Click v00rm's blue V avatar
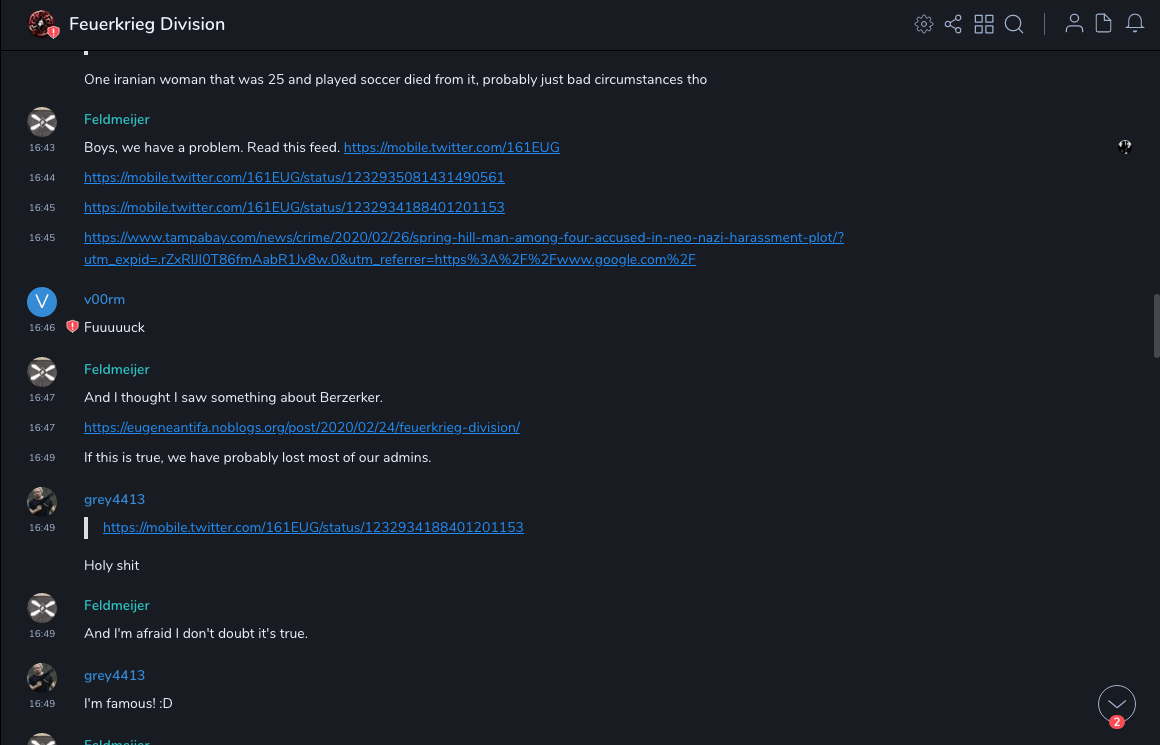Viewport: 1160px width, 745px height. coord(42,301)
